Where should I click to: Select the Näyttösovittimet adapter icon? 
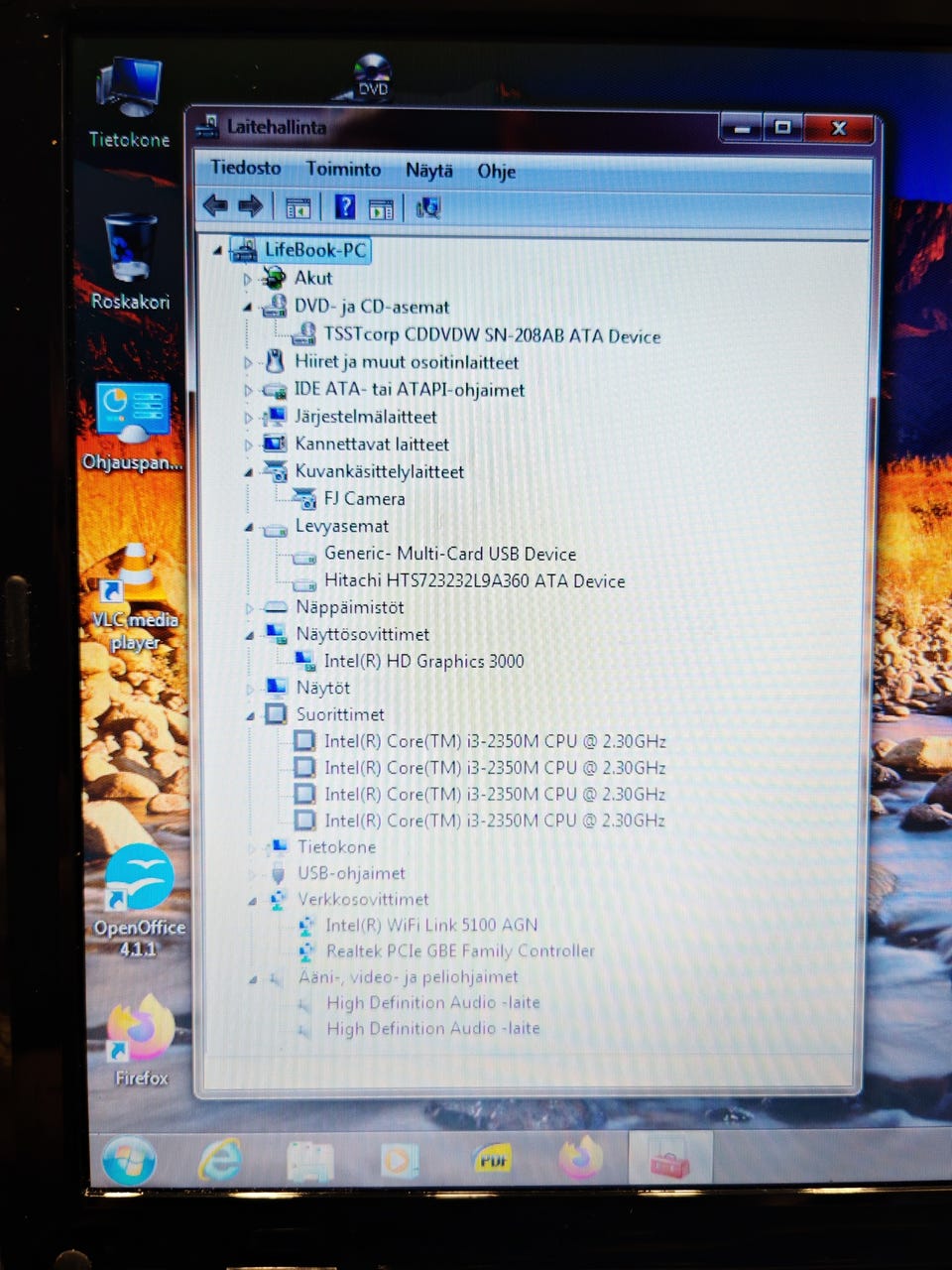pyautogui.click(x=276, y=634)
